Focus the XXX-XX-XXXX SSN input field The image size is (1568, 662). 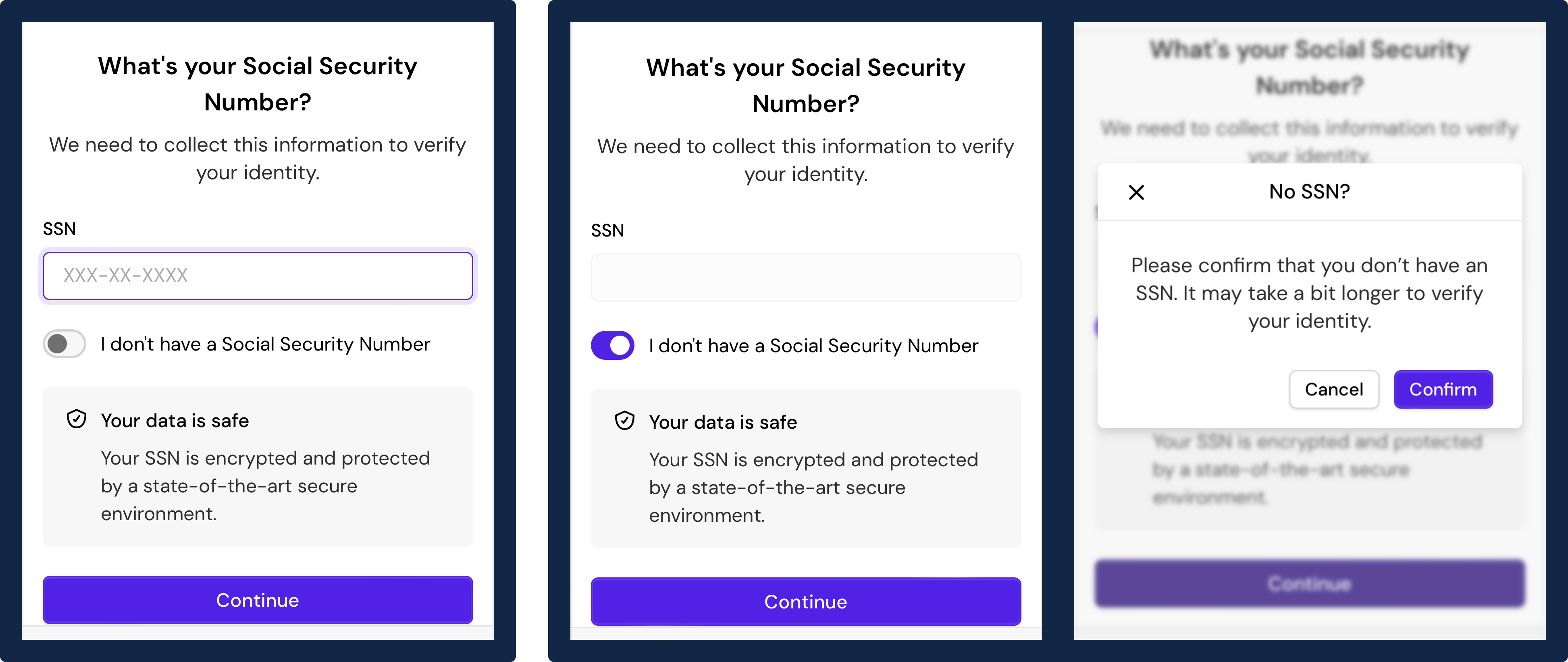pos(258,276)
